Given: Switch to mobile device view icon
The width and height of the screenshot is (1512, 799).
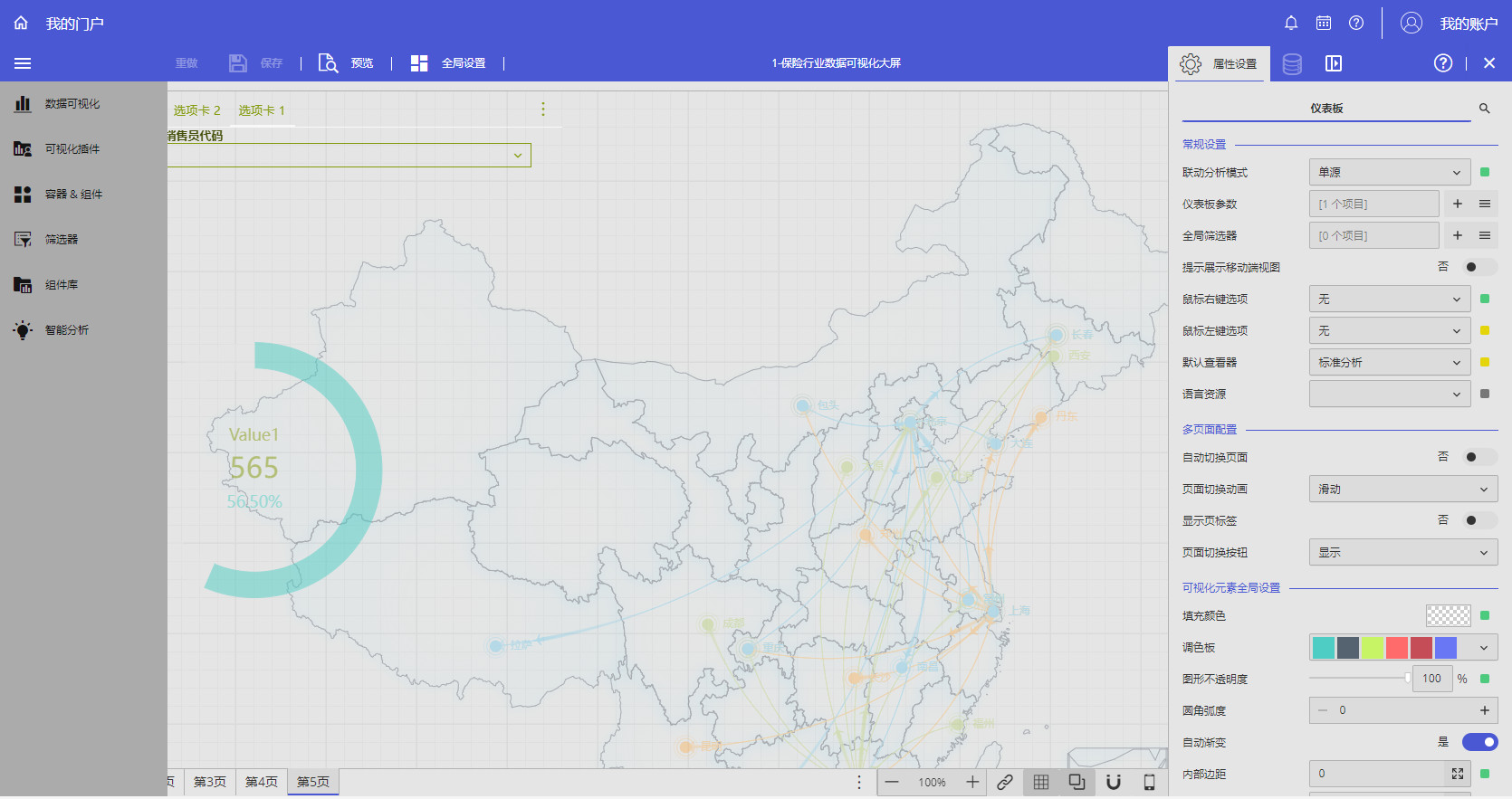Looking at the screenshot, I should point(1149,783).
